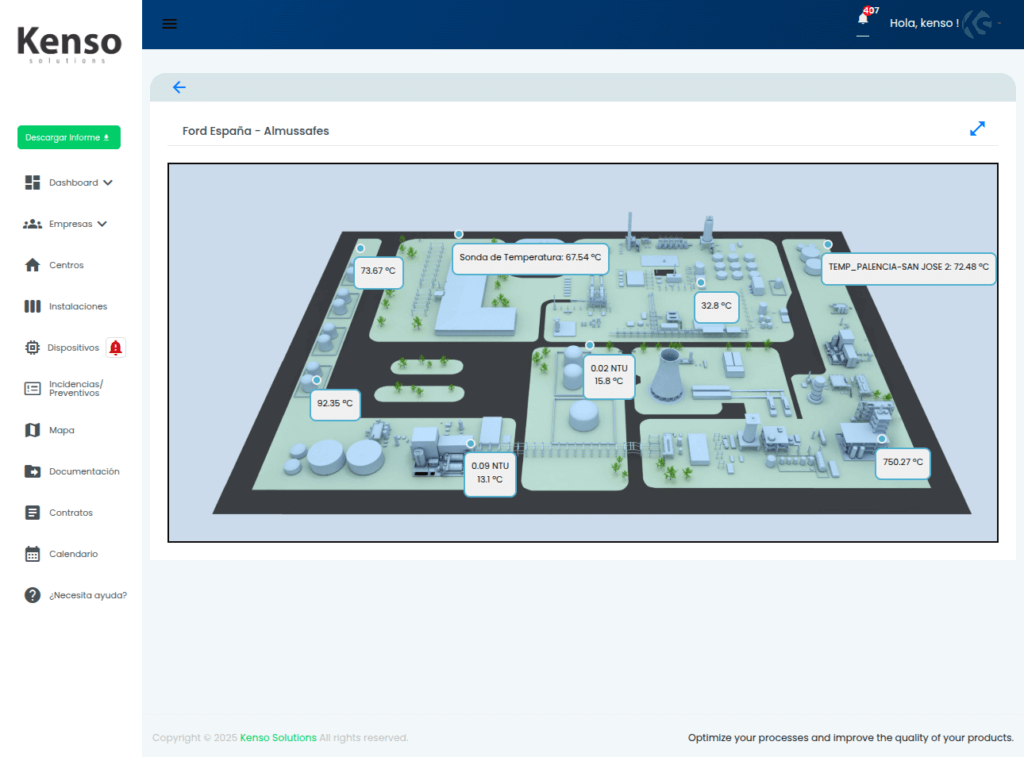The image size is (1024, 757).
Task: Select the Sonda de Temperatura 67.54 ºC label
Action: (530, 257)
